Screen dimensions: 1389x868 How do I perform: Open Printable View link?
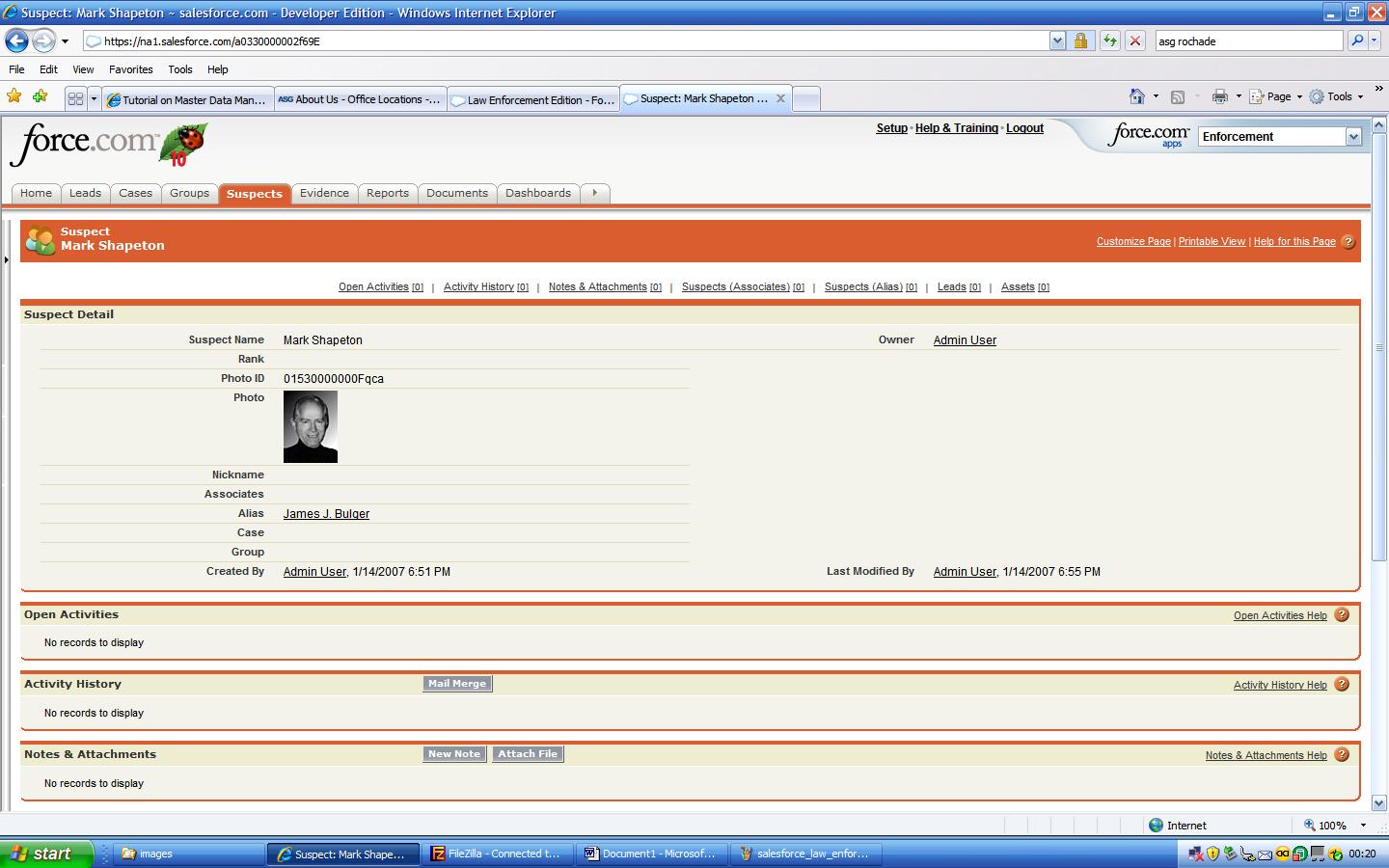point(1212,242)
